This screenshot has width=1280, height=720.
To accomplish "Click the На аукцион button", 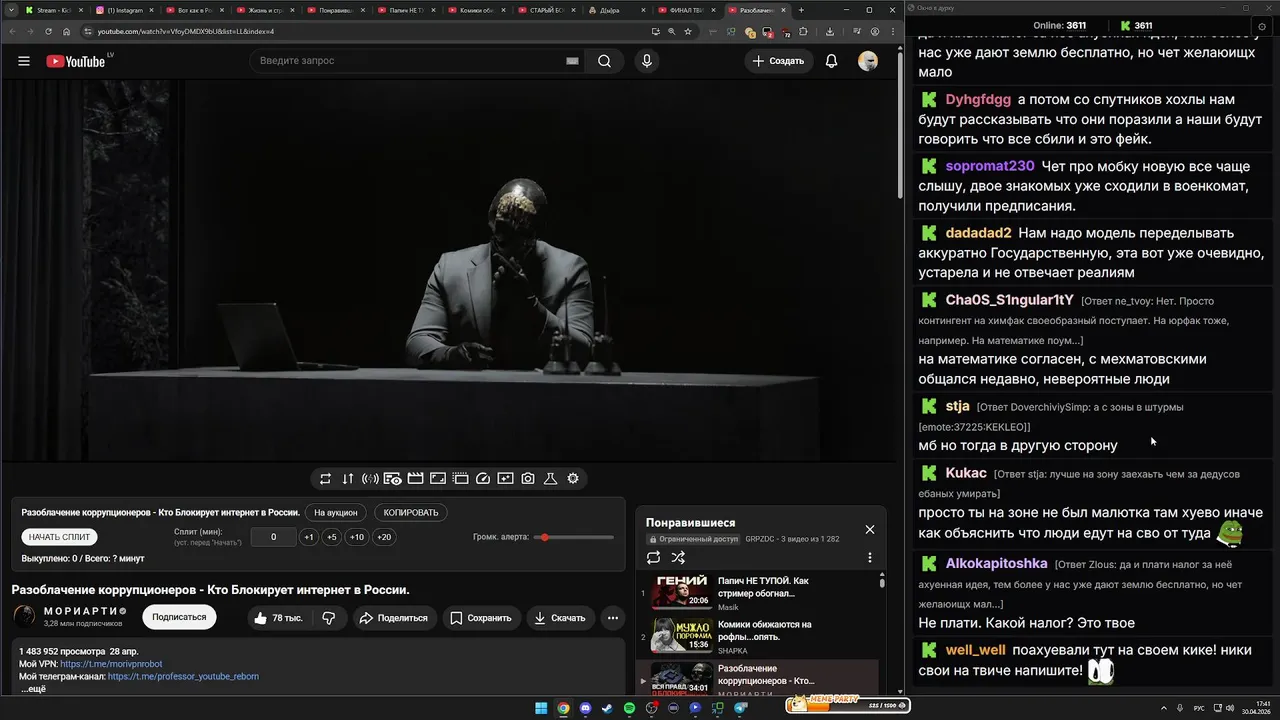I will (336, 512).
